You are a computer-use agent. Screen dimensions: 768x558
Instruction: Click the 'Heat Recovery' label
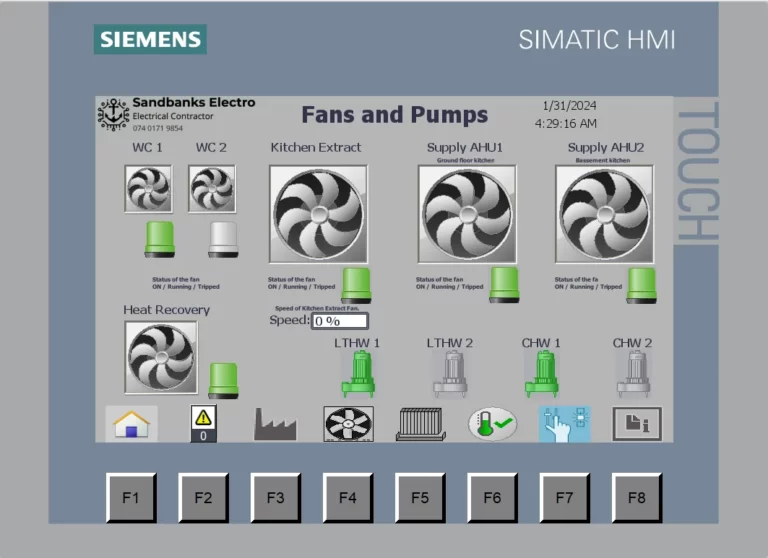pos(167,310)
